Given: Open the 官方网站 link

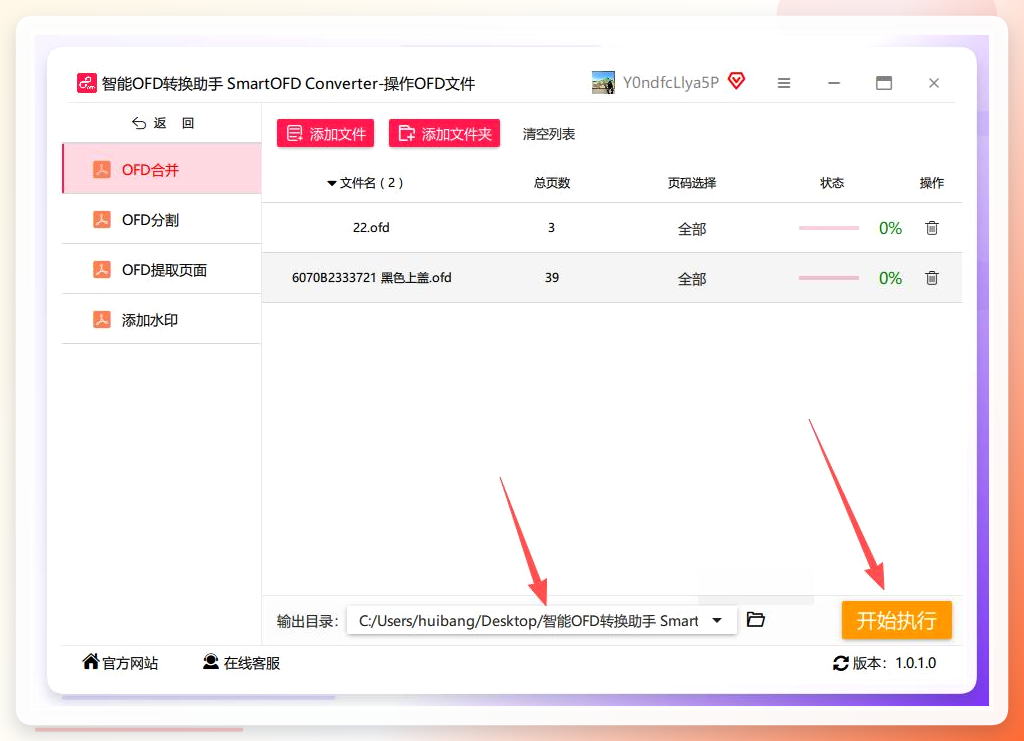Looking at the screenshot, I should [x=130, y=663].
